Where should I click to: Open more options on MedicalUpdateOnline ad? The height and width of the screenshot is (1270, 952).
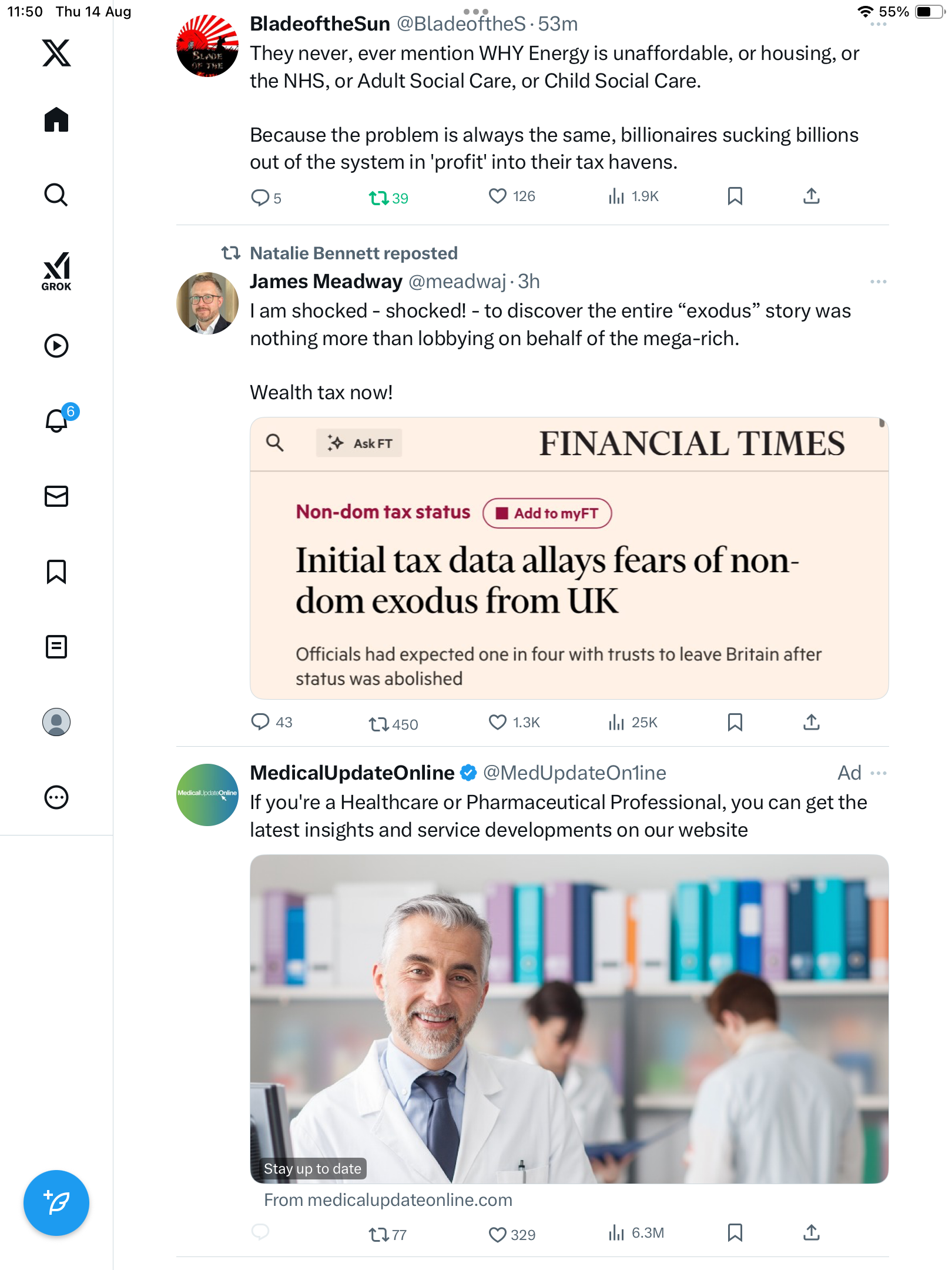(878, 773)
